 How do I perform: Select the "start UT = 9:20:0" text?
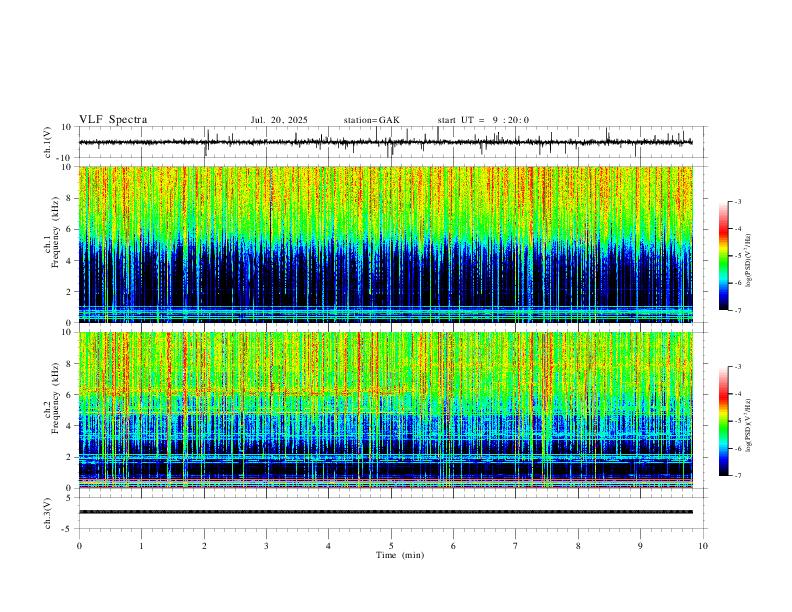pyautogui.click(x=483, y=120)
